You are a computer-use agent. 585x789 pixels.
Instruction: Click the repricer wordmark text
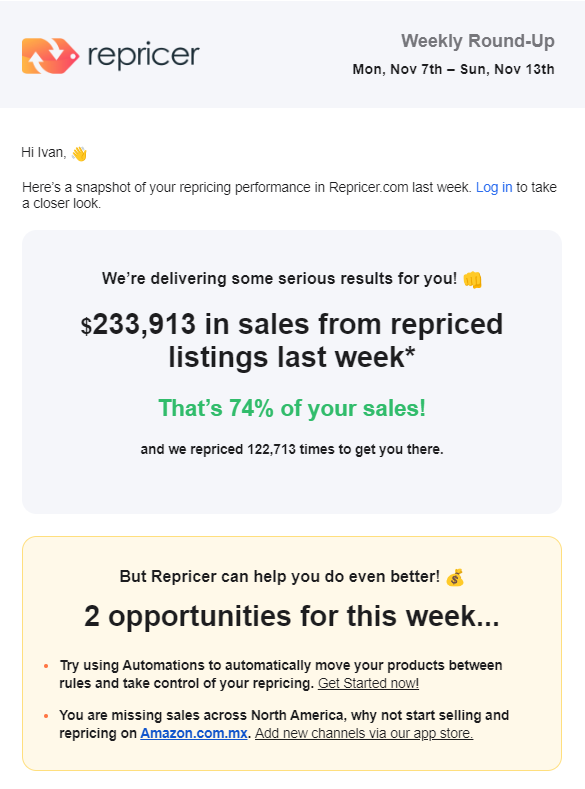144,55
